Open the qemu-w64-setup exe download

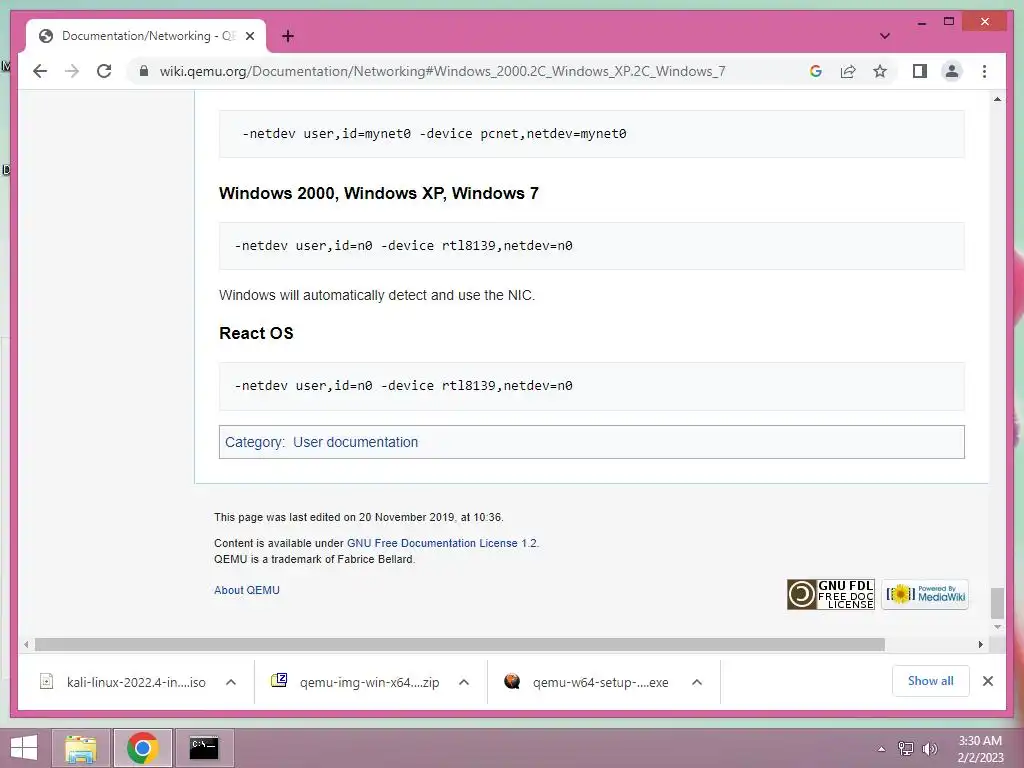[586, 682]
